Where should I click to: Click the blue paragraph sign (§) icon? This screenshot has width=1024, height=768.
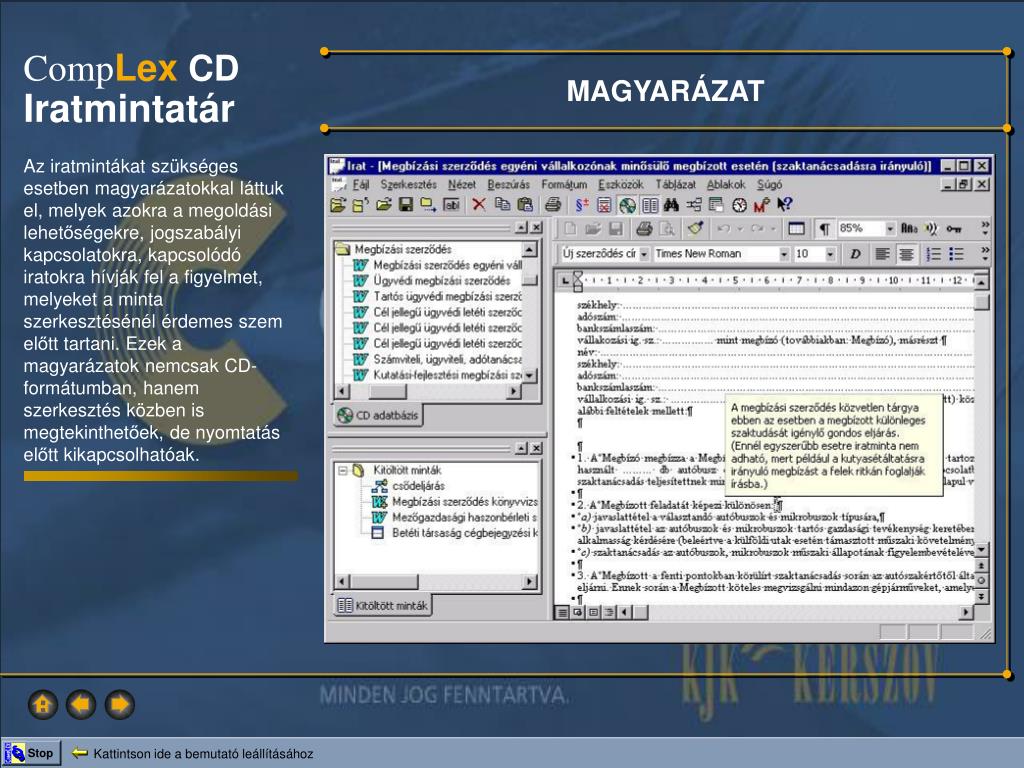[x=581, y=205]
